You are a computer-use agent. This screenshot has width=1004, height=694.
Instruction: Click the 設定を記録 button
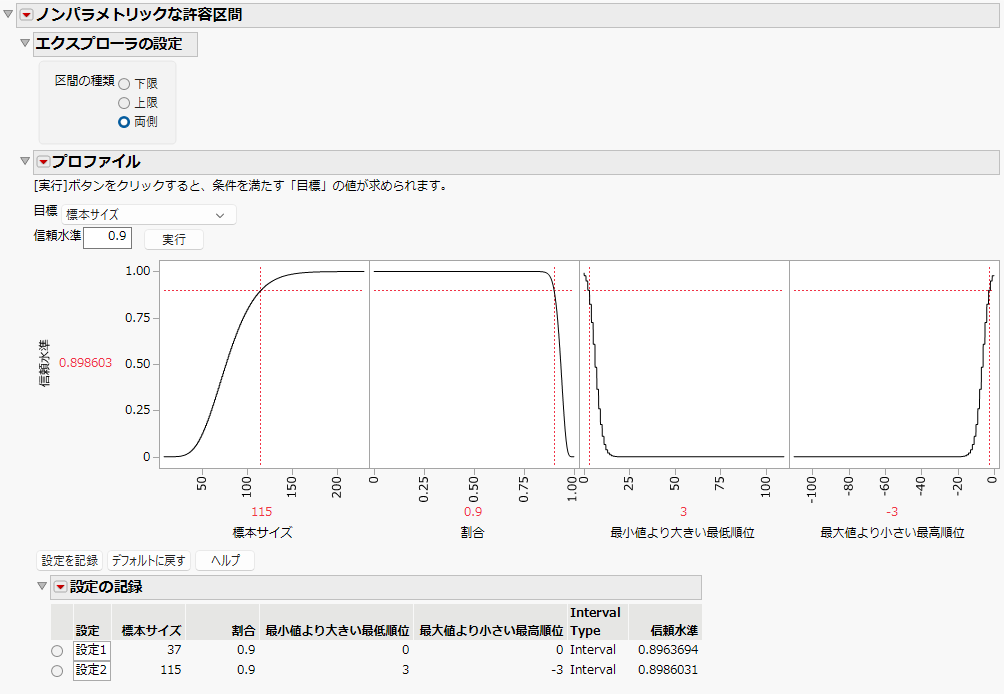point(70,561)
